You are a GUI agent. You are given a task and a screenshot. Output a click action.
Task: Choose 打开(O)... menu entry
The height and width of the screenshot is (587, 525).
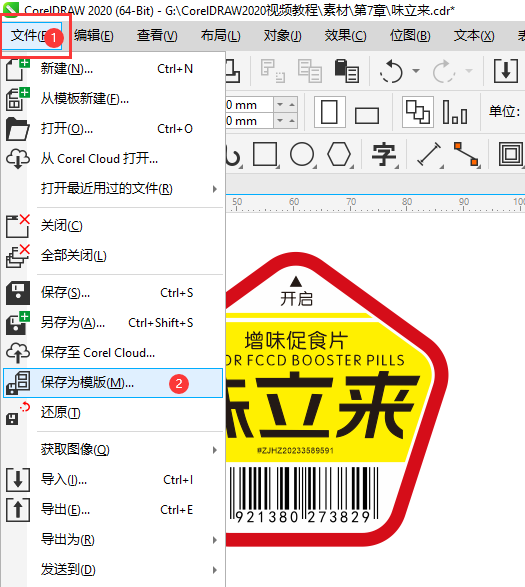point(112,129)
